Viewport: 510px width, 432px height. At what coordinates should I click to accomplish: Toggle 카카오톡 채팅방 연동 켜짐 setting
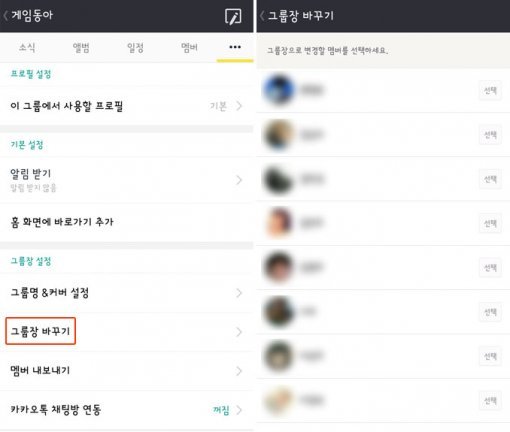[x=221, y=410]
